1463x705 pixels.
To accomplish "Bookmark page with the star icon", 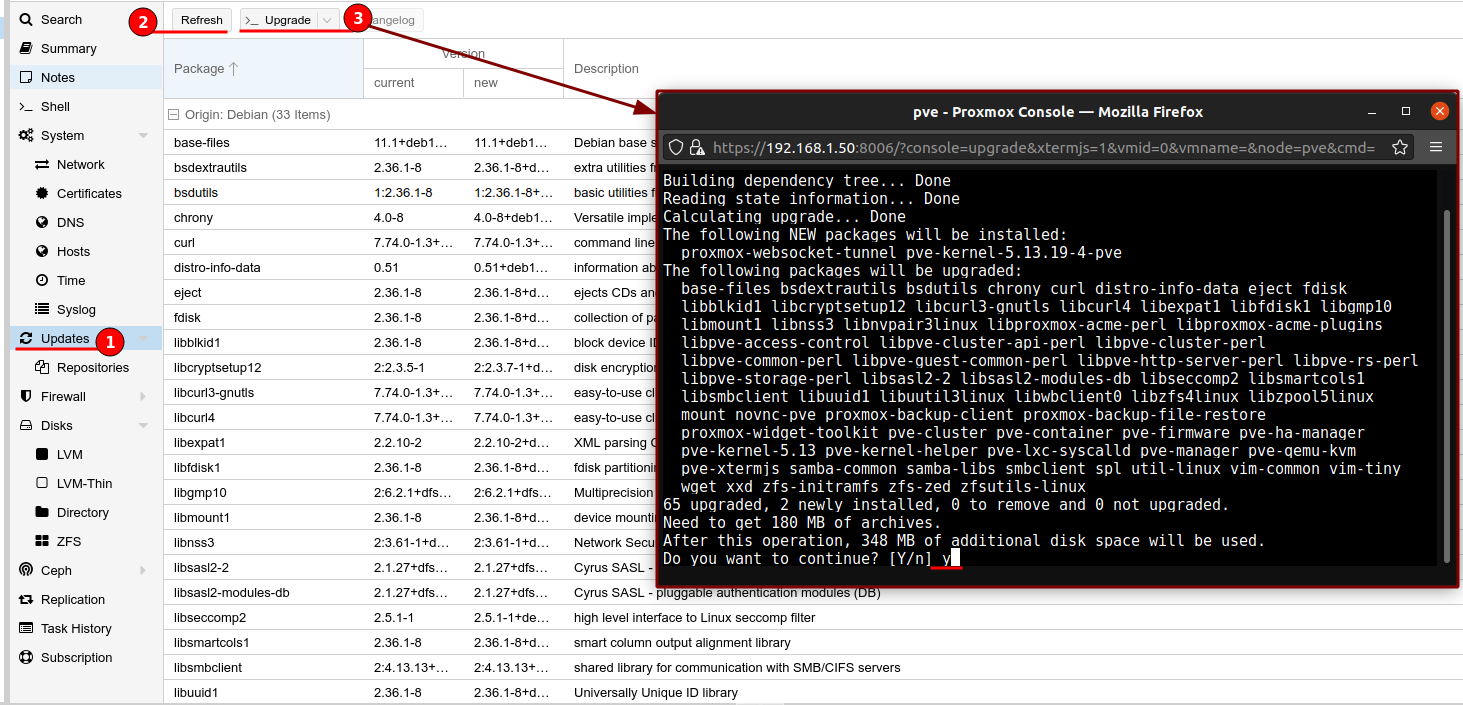I will (x=1400, y=148).
